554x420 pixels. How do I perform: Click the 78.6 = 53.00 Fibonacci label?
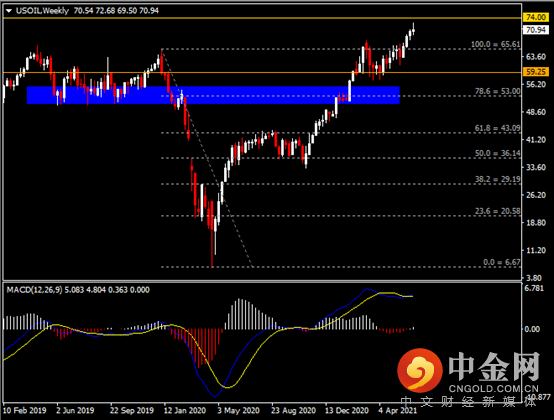pyautogui.click(x=497, y=91)
